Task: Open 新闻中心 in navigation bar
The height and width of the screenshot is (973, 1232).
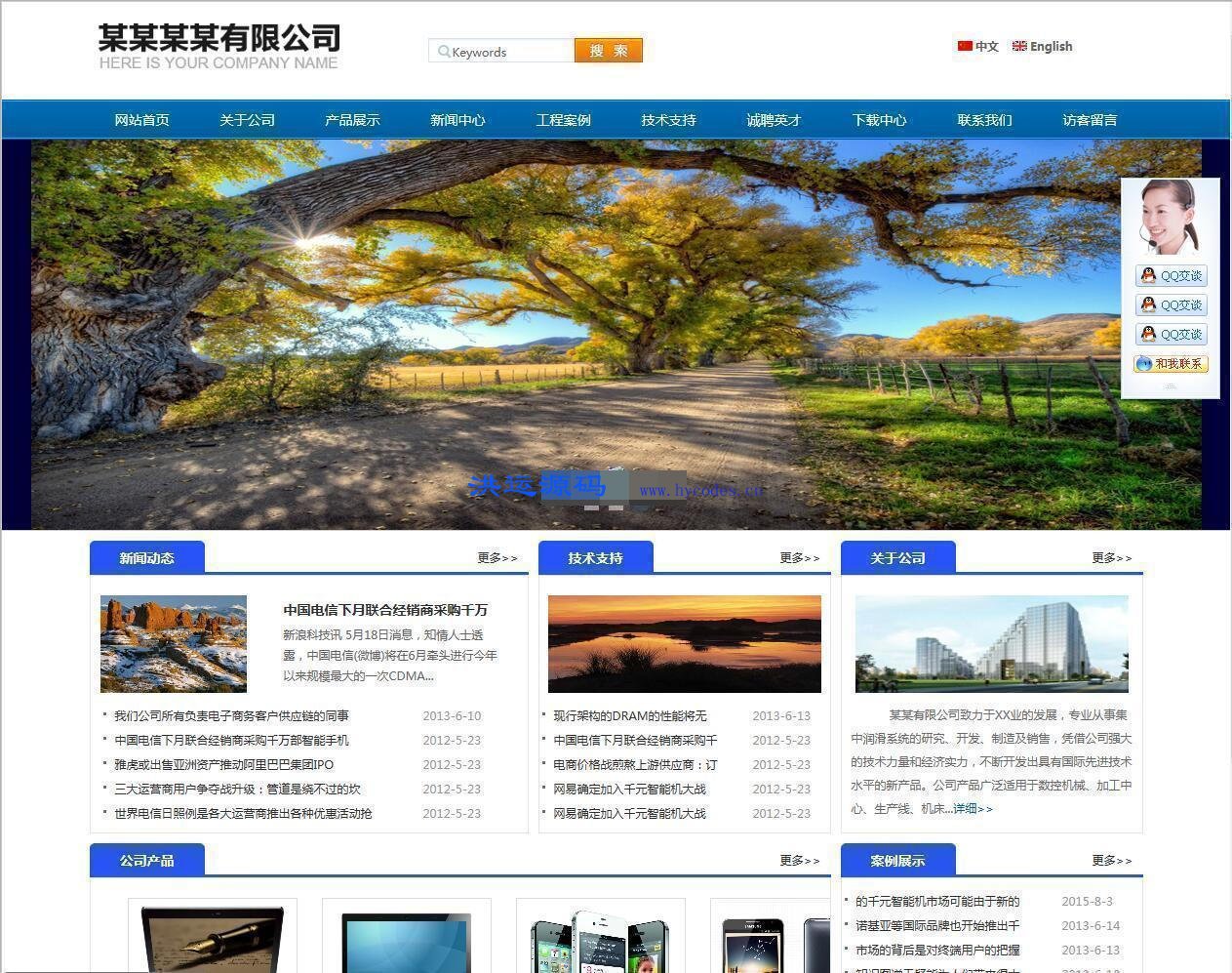Action: (458, 120)
